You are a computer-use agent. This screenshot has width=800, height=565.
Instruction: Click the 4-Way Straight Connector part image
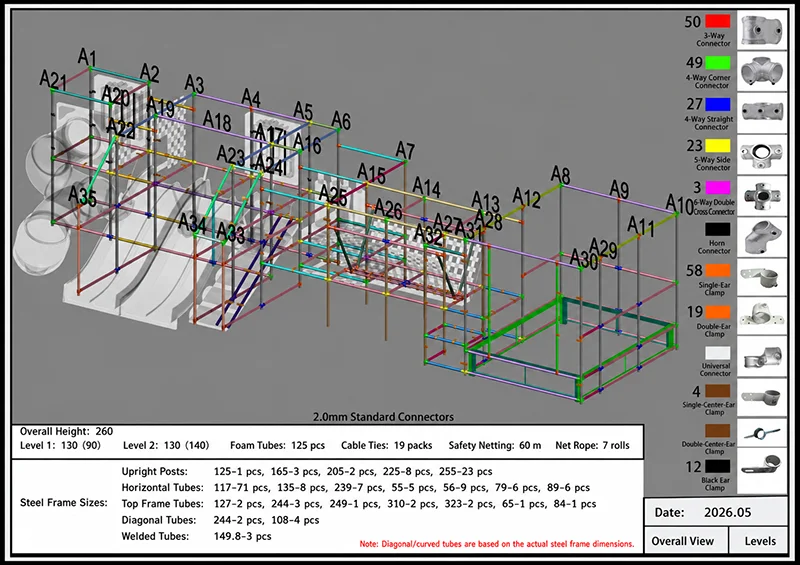click(762, 113)
